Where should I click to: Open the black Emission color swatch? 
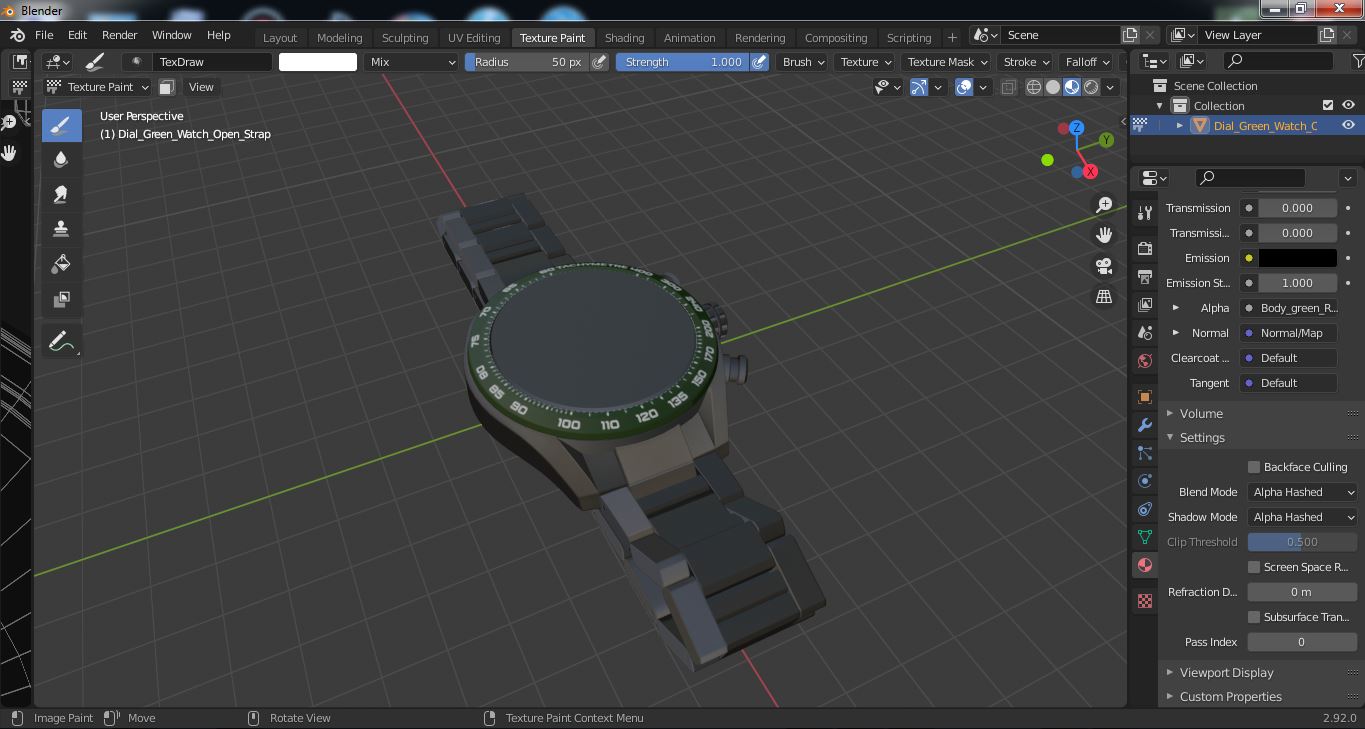1297,258
